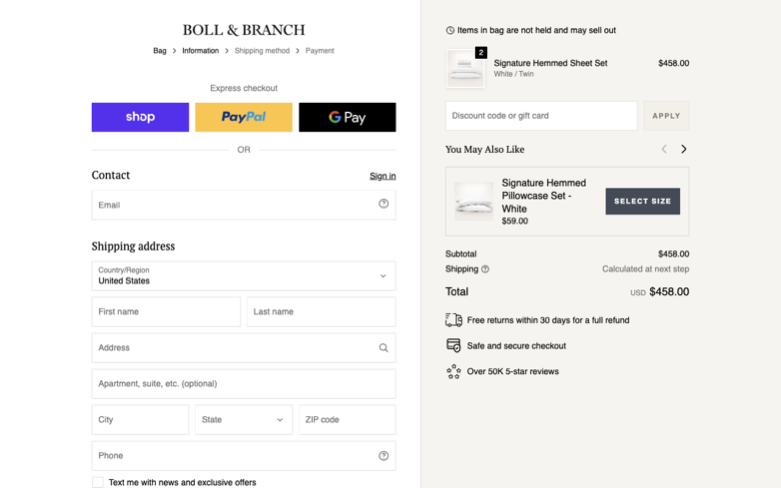This screenshot has width=781, height=488.
Task: Open the State dropdown
Action: (x=244, y=420)
